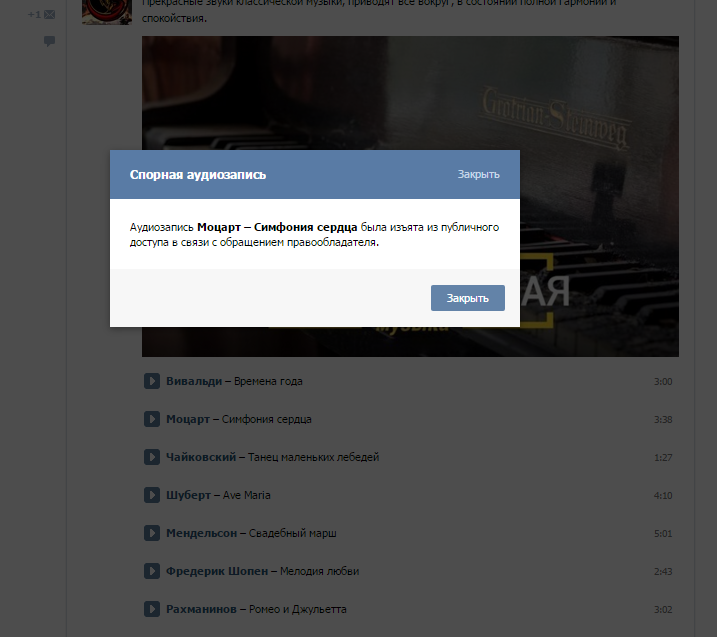Play Чайковский – Танец маленьких лебедей track
The width and height of the screenshot is (717, 637).
152,457
